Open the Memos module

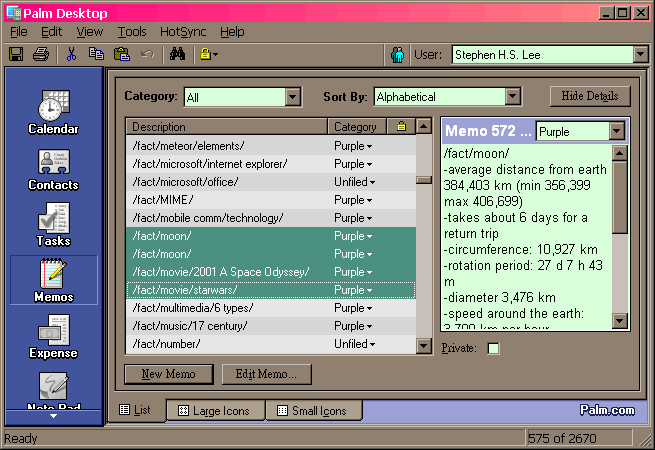click(x=53, y=280)
